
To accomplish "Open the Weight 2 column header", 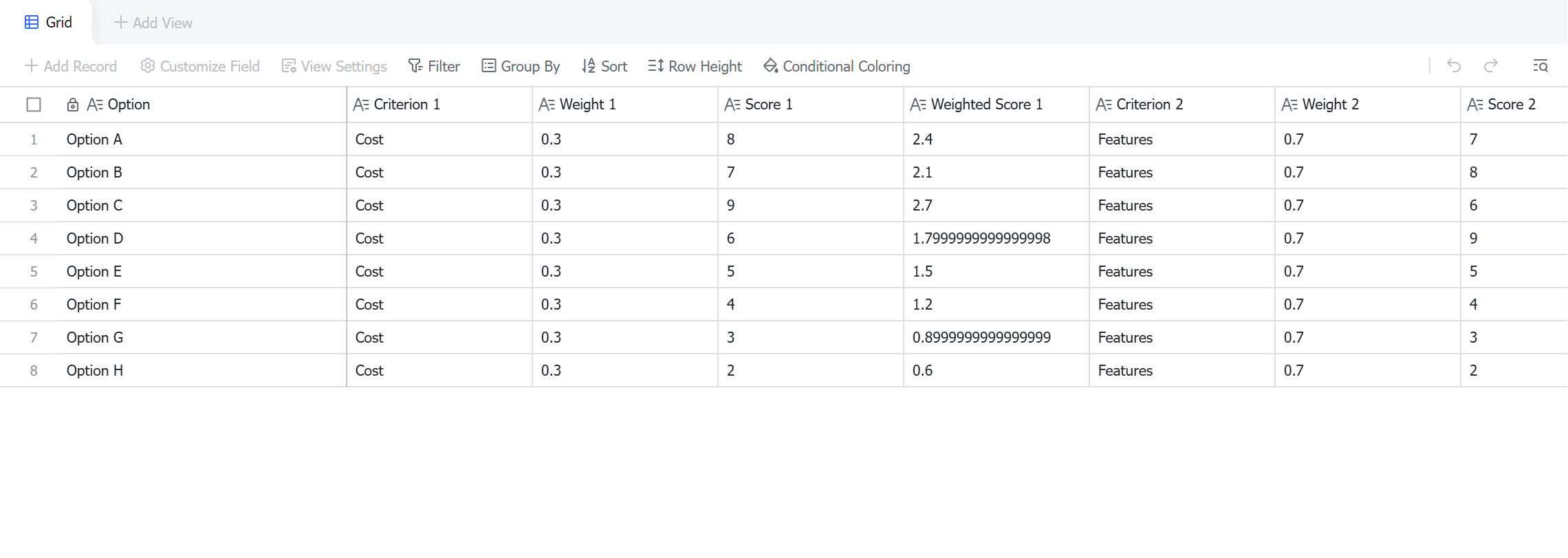I will (x=1368, y=105).
